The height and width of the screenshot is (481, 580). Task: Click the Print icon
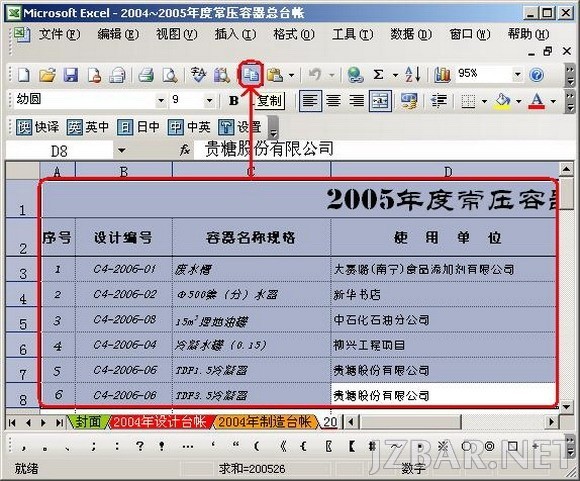pyautogui.click(x=146, y=75)
